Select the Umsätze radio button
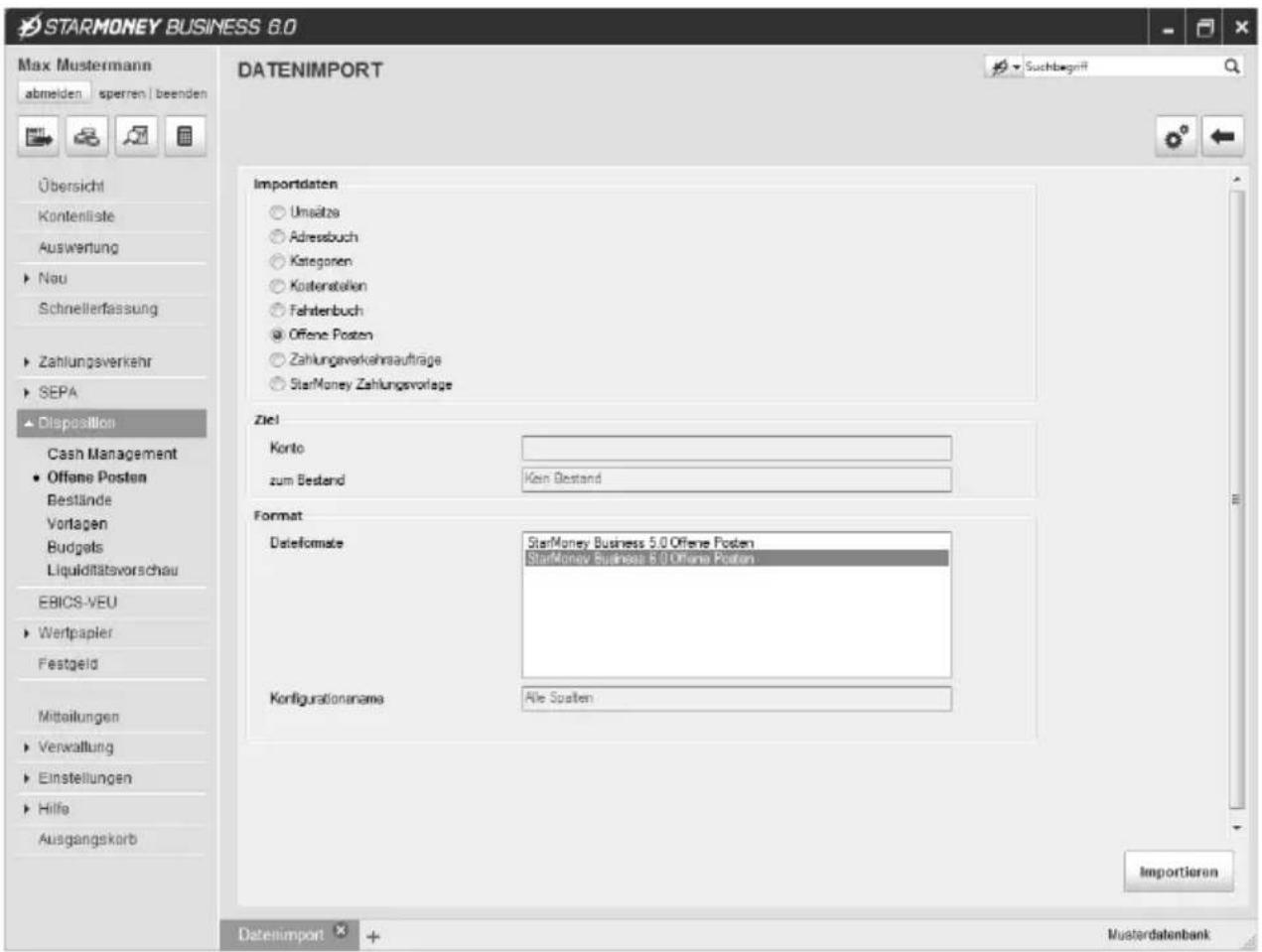The image size is (1262, 952). [x=277, y=212]
